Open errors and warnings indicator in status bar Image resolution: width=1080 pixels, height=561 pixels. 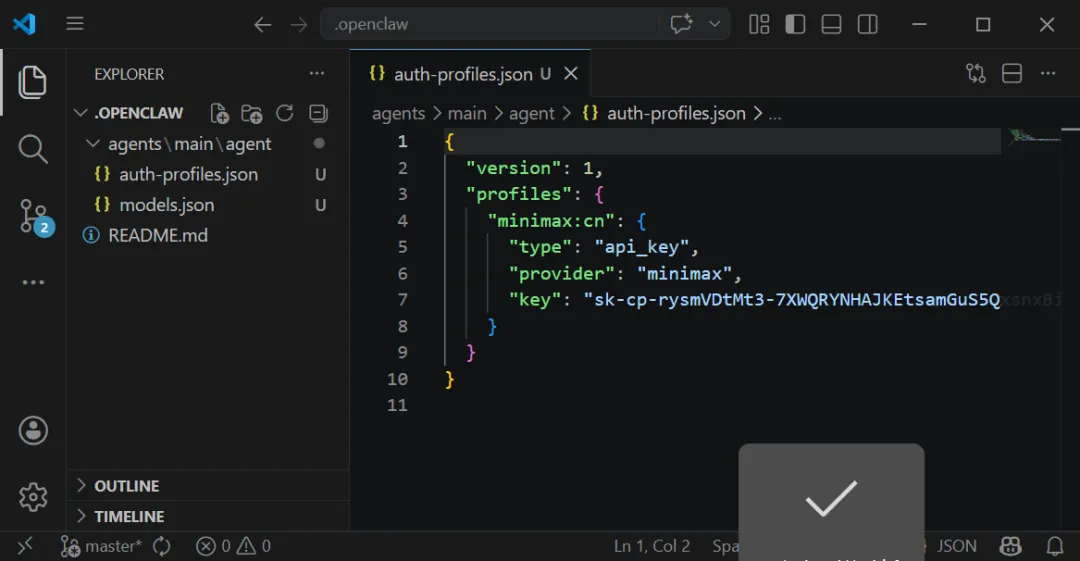233,547
